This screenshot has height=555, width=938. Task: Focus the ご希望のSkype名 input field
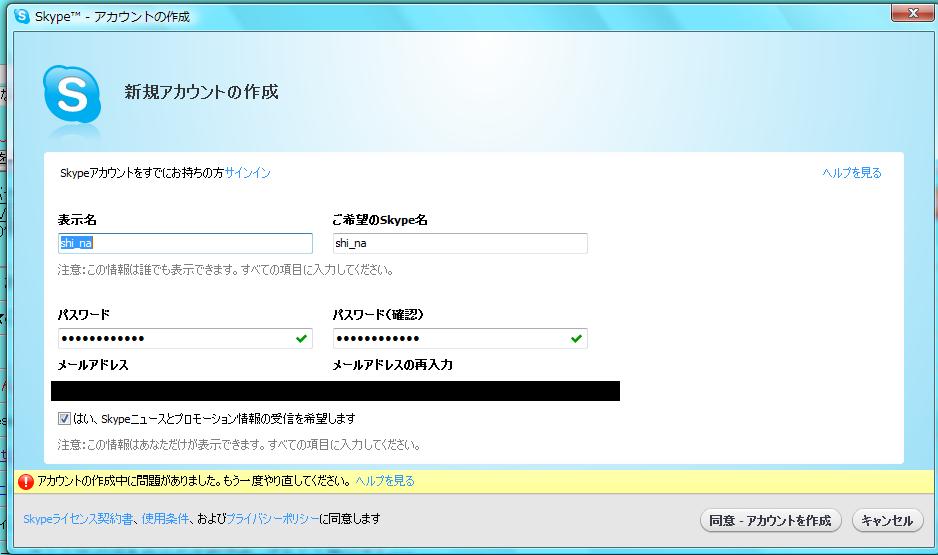[x=460, y=243]
